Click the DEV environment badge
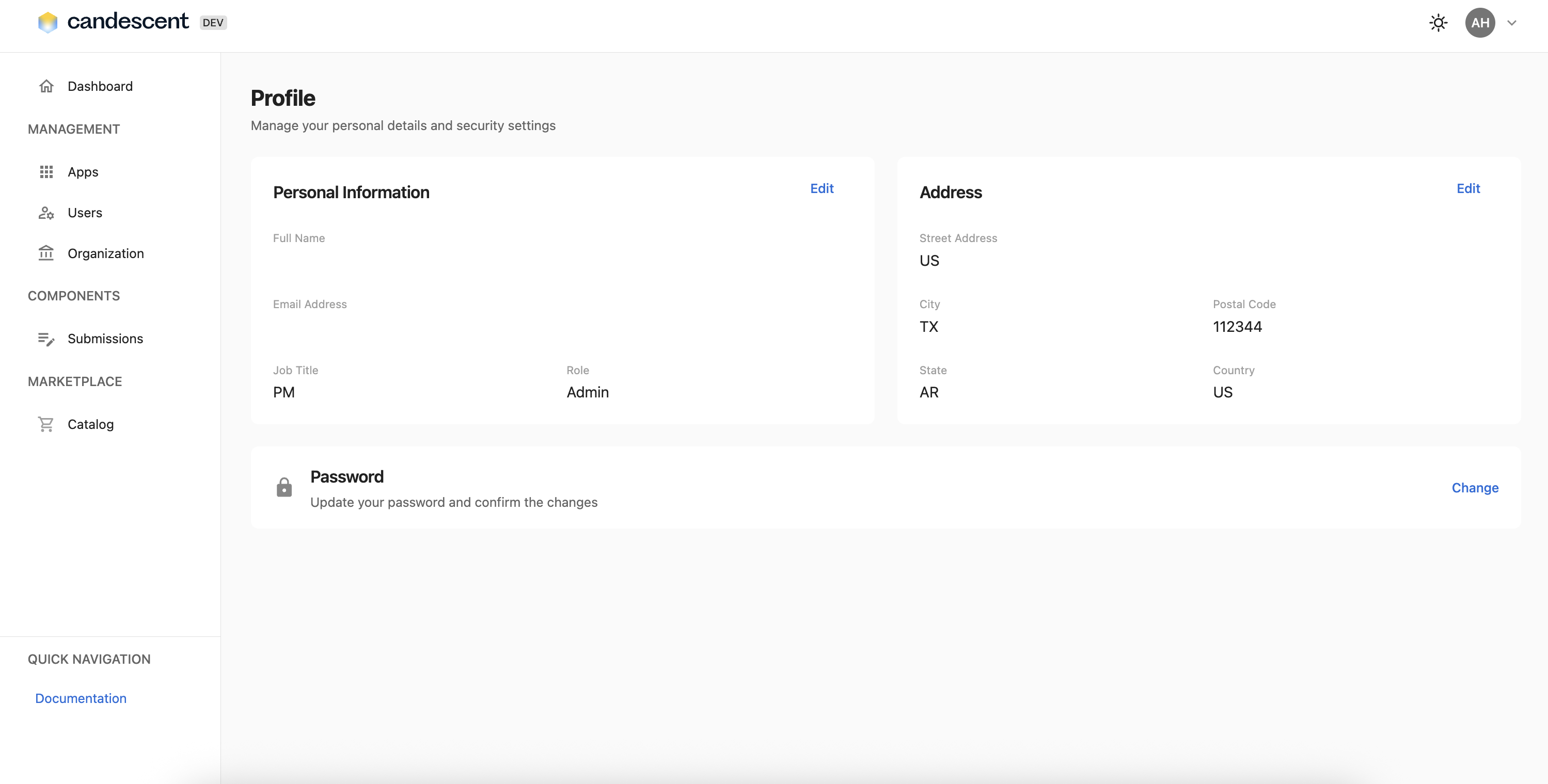This screenshot has width=1548, height=784. coord(213,23)
